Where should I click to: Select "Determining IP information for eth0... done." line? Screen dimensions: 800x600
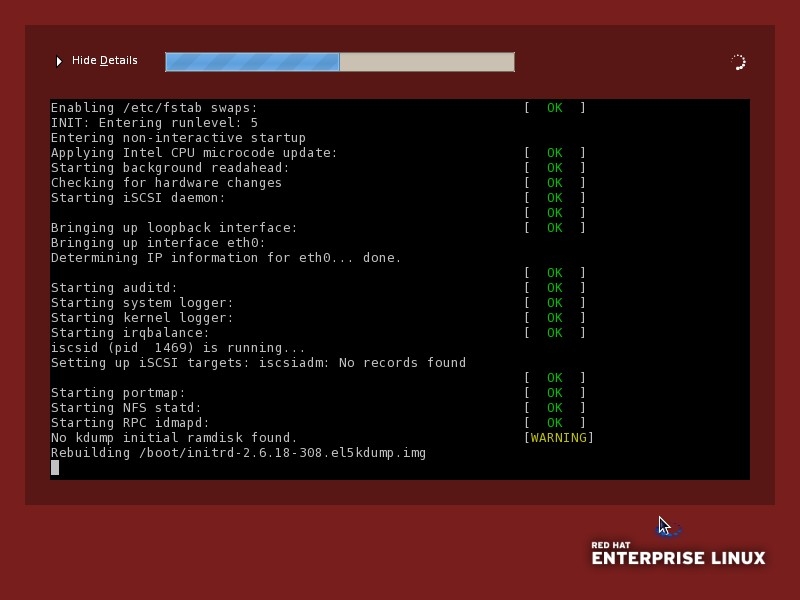[226, 258]
